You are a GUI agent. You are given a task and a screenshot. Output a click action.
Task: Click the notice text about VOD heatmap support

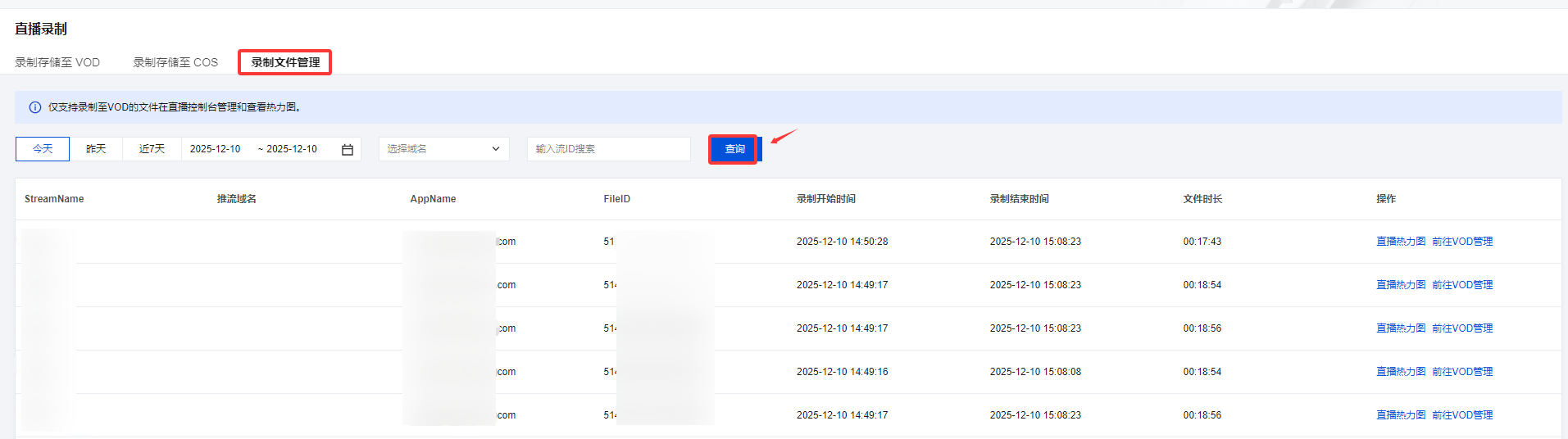(x=175, y=107)
